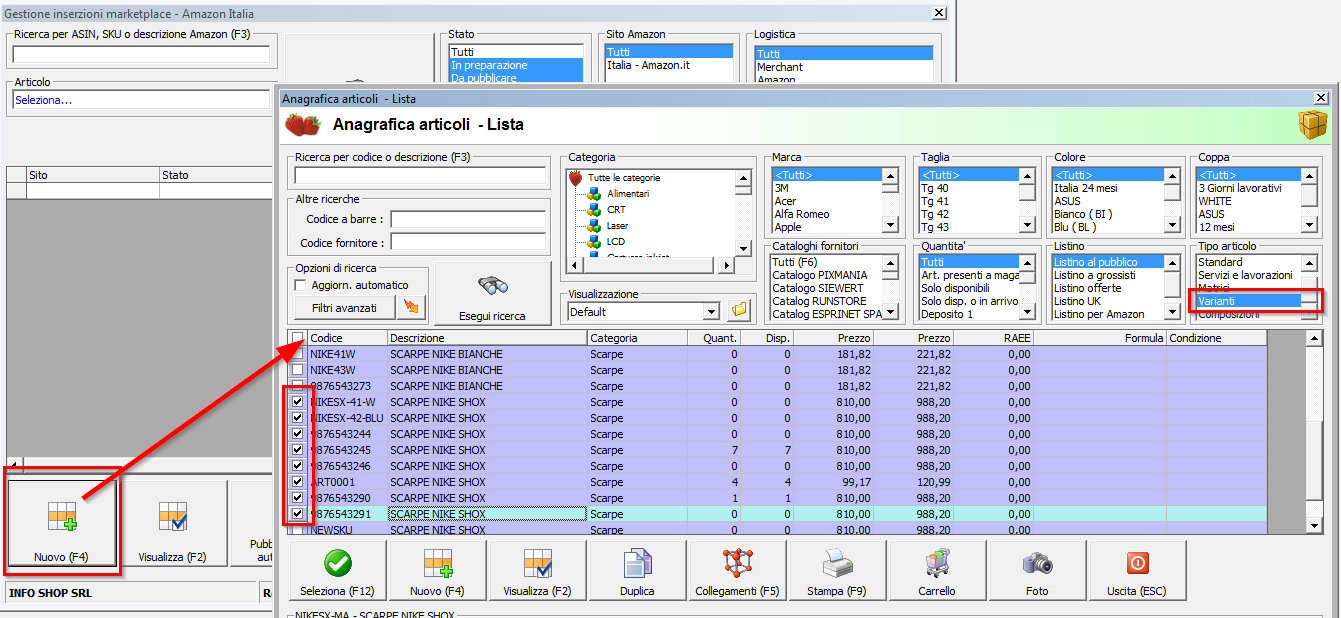1341x618 pixels.
Task: Click the Ricerca per codice o descrizione field
Action: (x=421, y=175)
